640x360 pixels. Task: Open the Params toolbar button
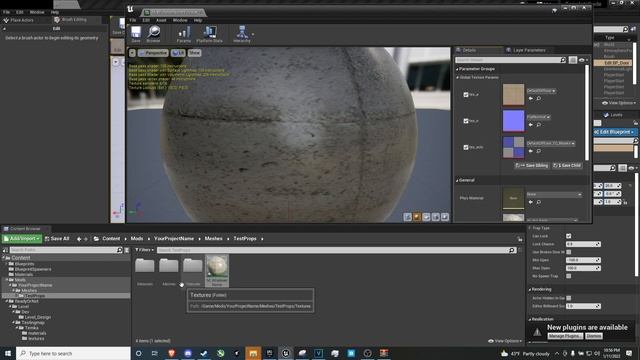(184, 34)
